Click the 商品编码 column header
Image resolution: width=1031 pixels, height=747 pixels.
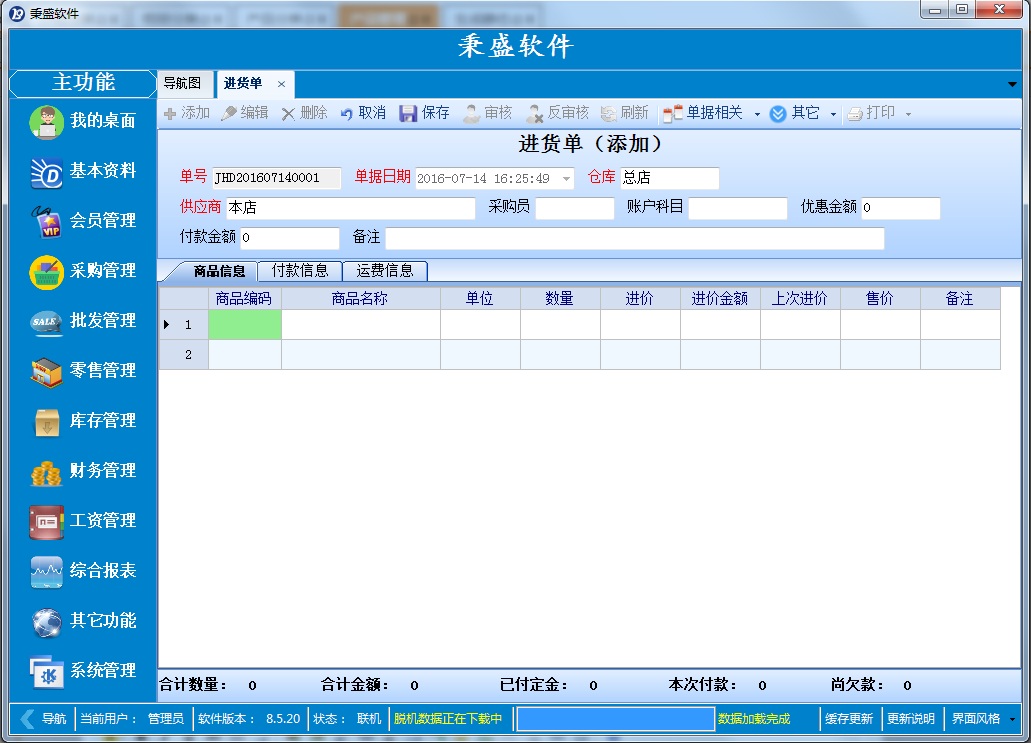point(245,299)
